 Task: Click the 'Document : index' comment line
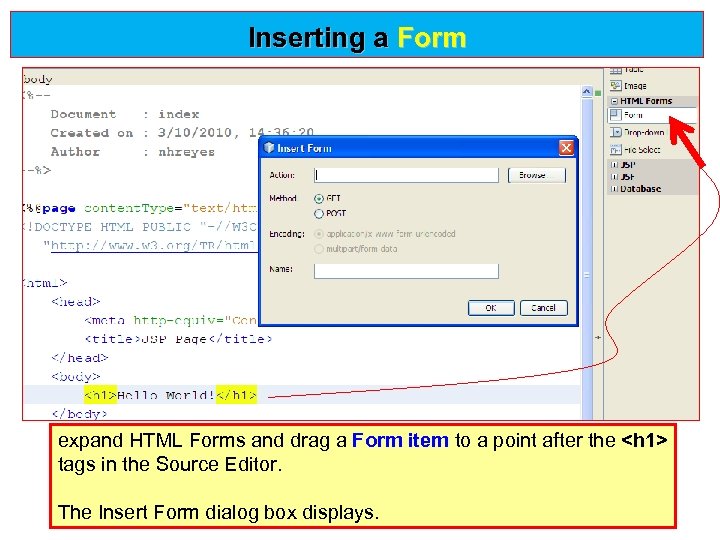[125, 114]
